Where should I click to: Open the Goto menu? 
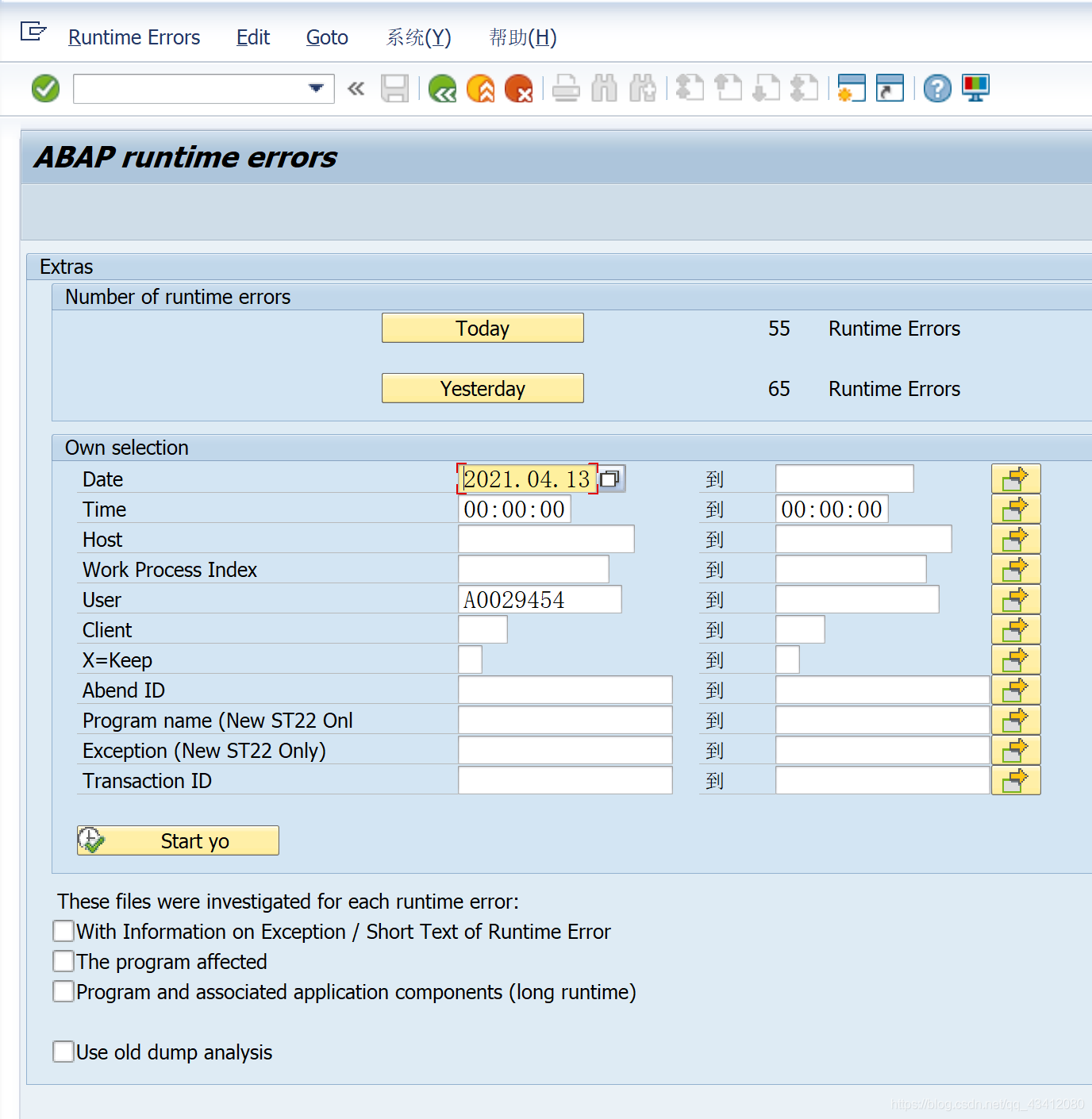tap(327, 37)
